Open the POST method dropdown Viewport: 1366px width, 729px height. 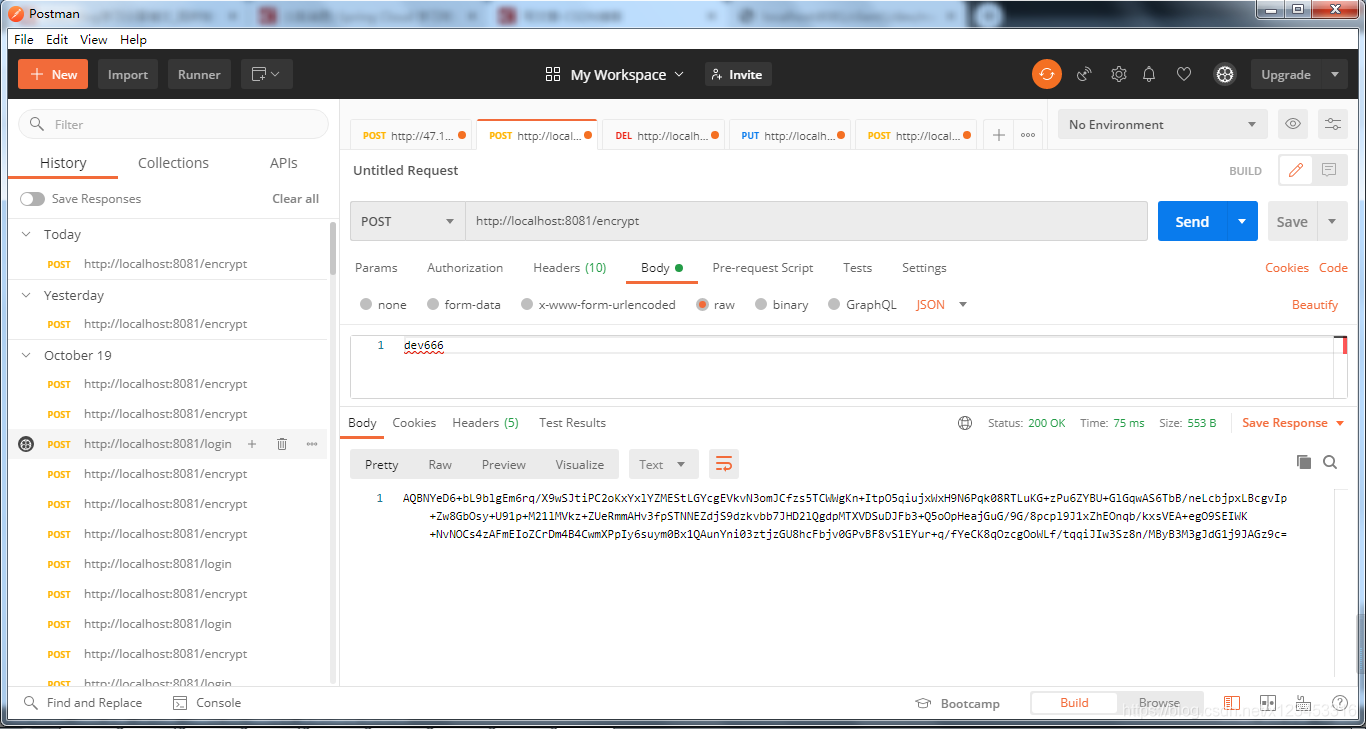pyautogui.click(x=407, y=221)
